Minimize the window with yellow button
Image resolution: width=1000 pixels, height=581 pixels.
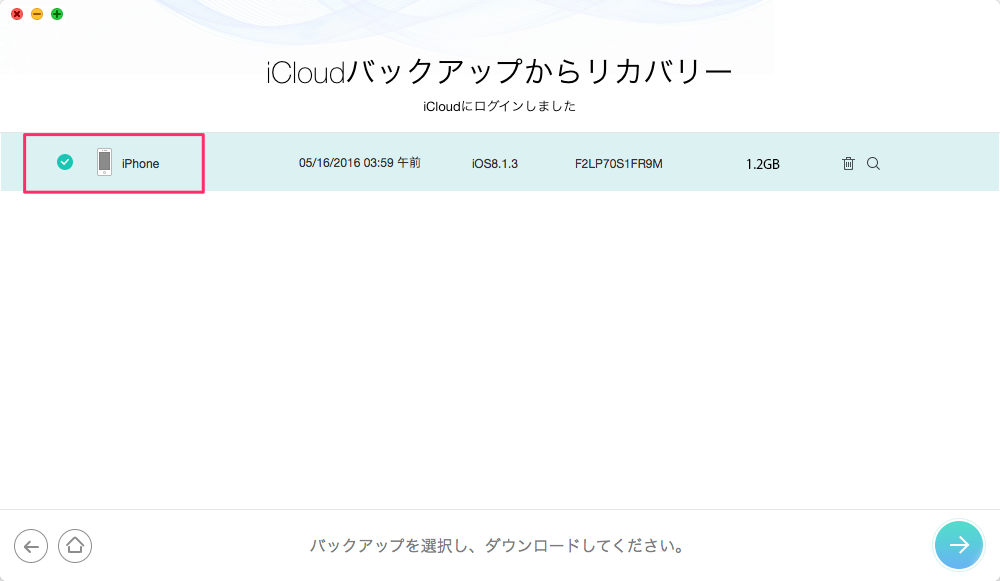tap(37, 14)
